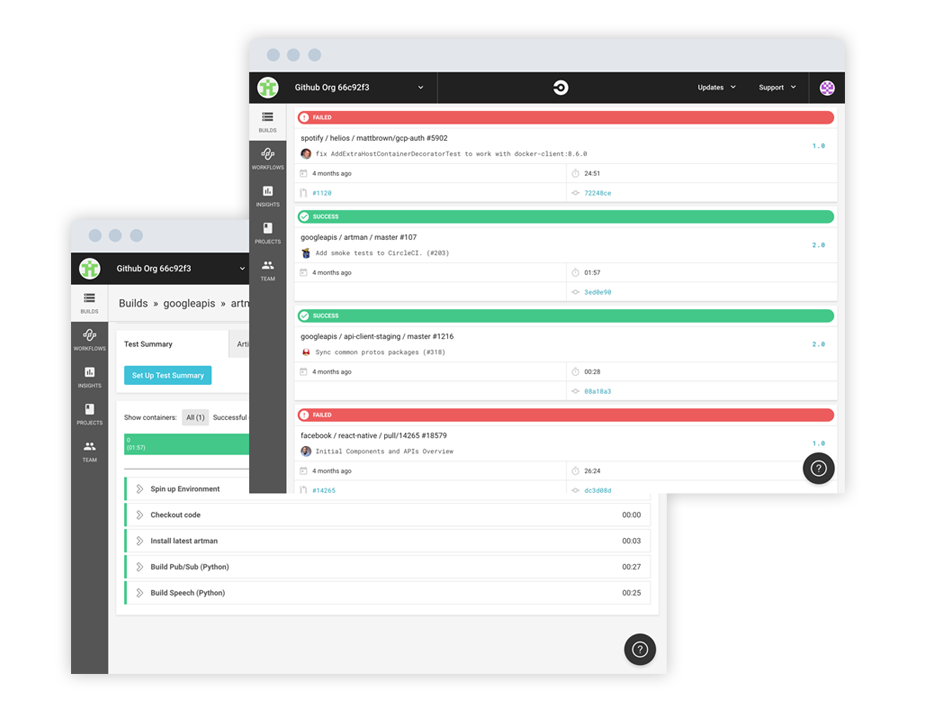
Task: Click failed status icon for spotify build
Action: coord(304,118)
